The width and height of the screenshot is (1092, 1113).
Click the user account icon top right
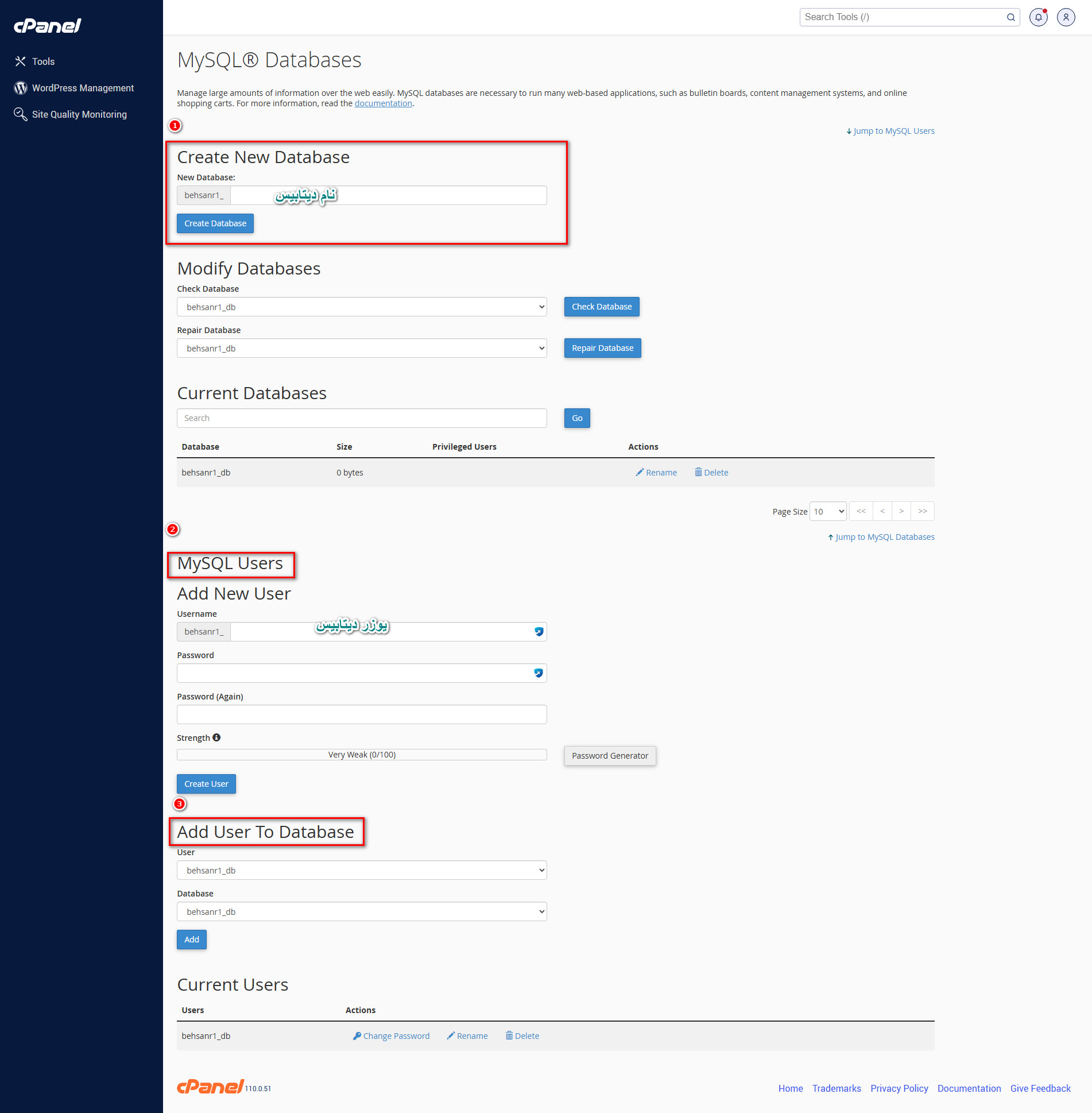1066,17
